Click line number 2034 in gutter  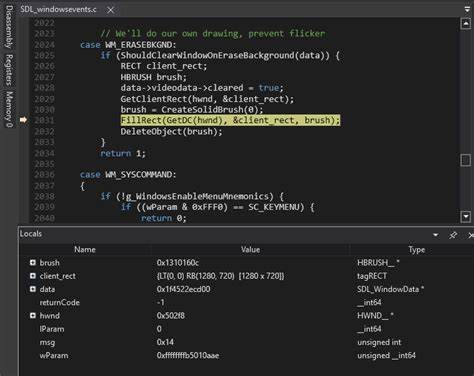44,153
